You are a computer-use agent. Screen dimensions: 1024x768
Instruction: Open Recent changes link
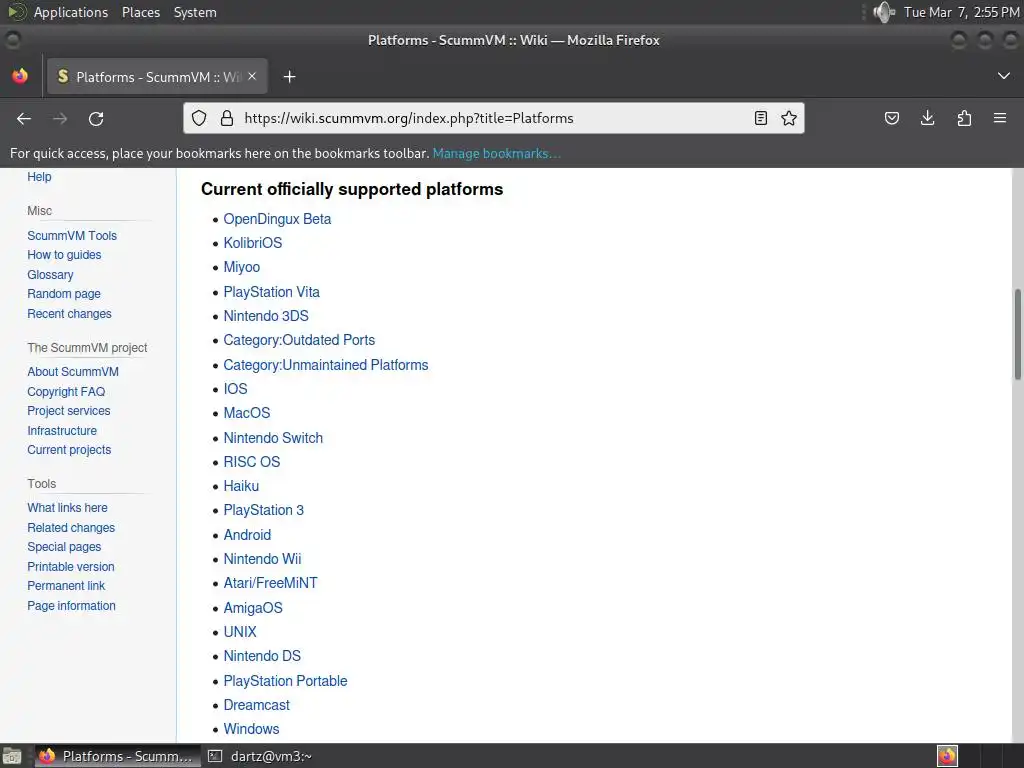click(69, 314)
